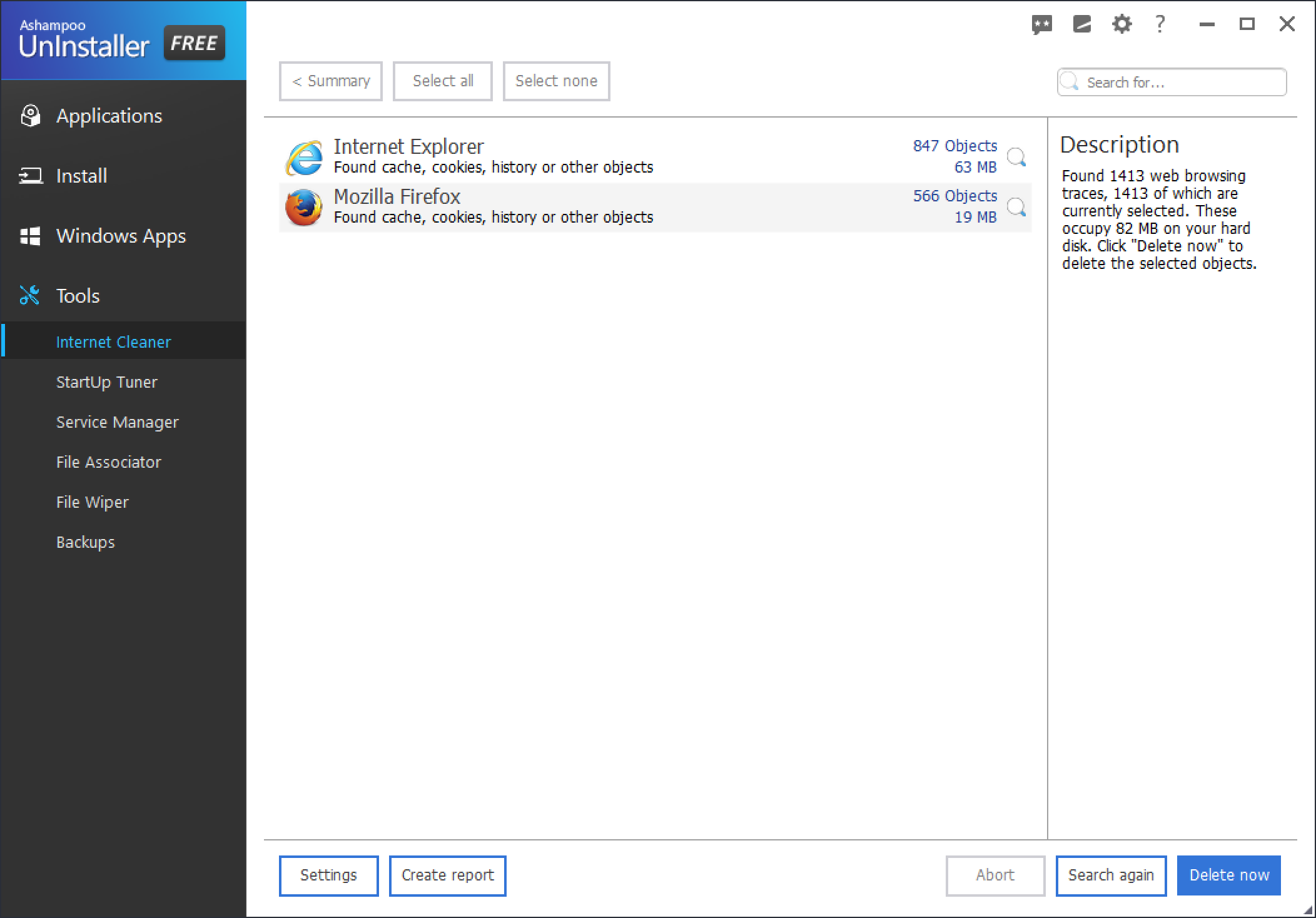Open File Wiper tool

click(x=92, y=502)
